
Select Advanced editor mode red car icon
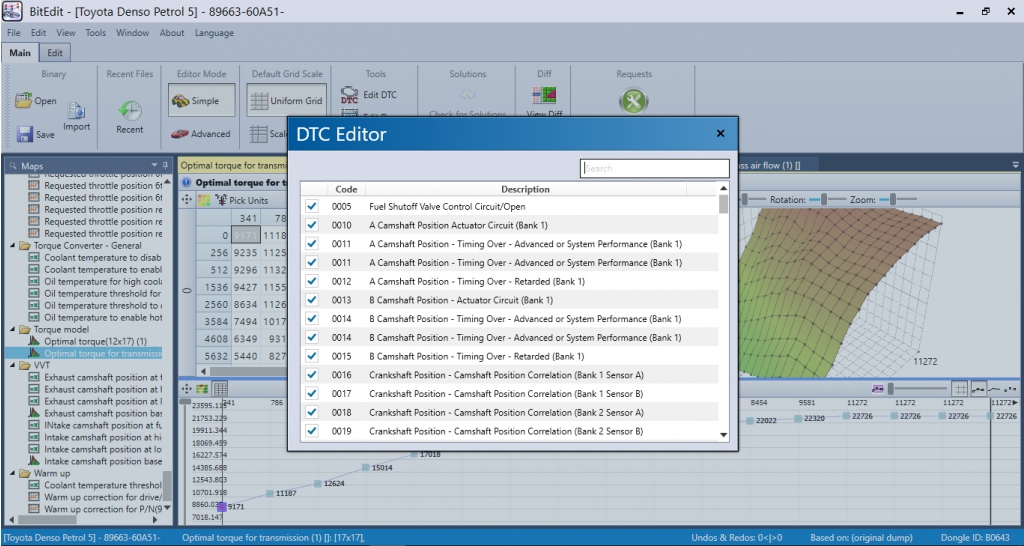180,134
